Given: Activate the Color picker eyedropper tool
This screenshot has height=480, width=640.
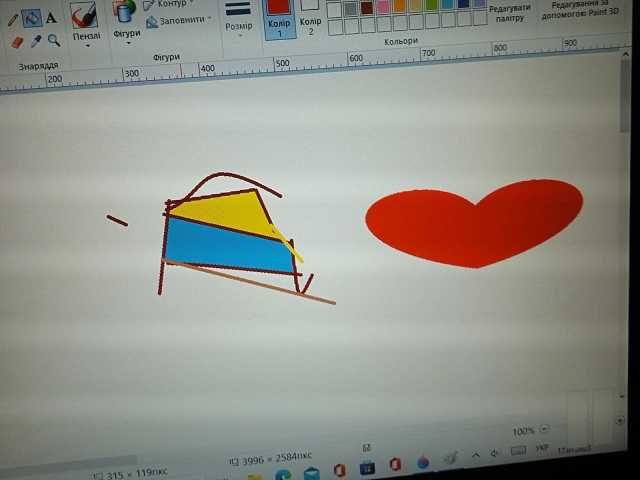Looking at the screenshot, I should tap(35, 41).
